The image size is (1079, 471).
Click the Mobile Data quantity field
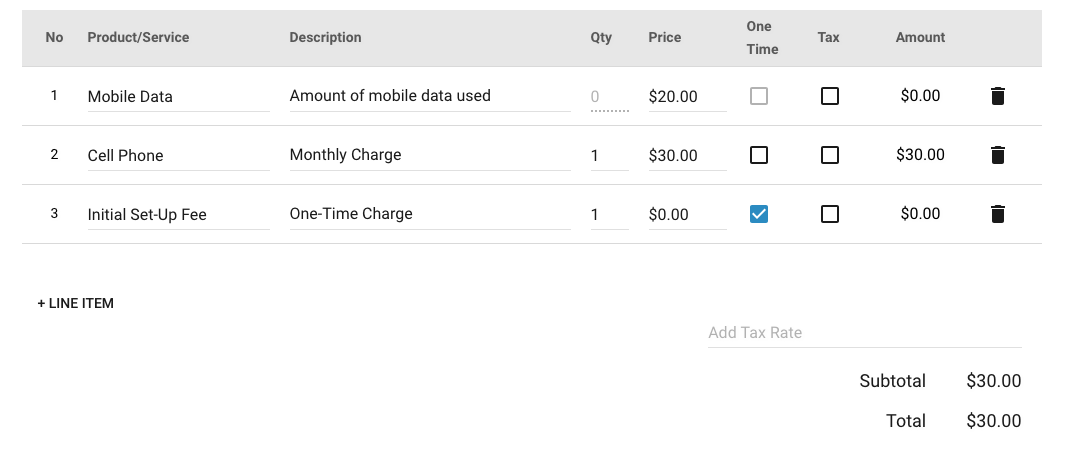(610, 97)
